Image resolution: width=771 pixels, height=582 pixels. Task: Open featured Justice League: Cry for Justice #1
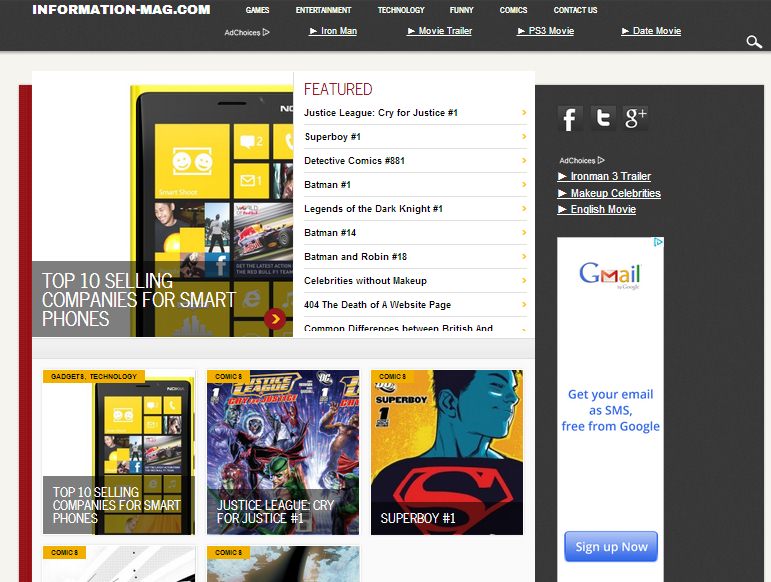pyautogui.click(x=381, y=113)
